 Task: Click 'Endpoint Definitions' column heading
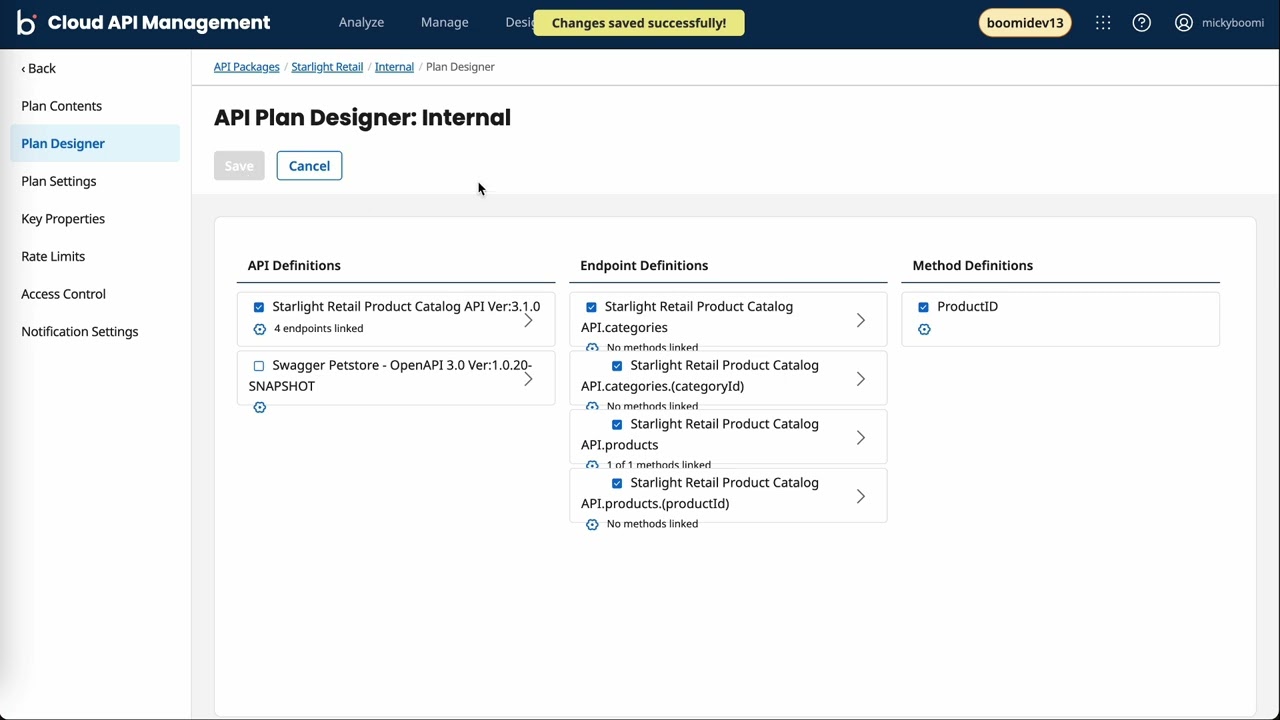click(644, 265)
